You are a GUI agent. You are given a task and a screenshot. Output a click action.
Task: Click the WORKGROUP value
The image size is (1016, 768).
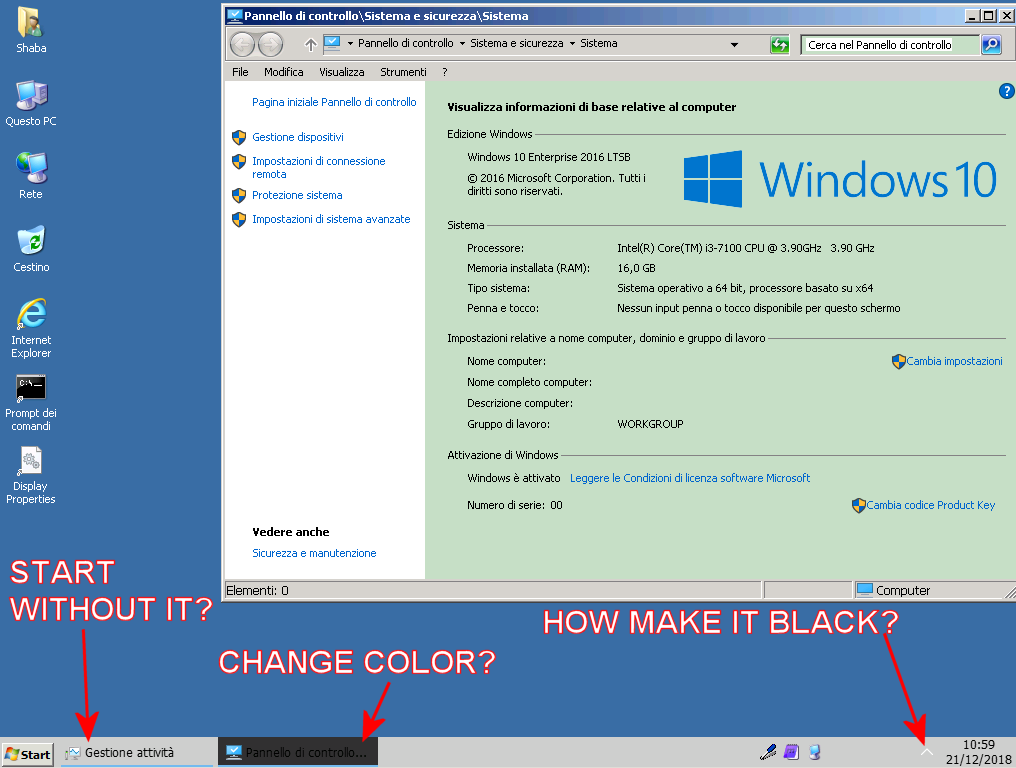pyautogui.click(x=650, y=424)
